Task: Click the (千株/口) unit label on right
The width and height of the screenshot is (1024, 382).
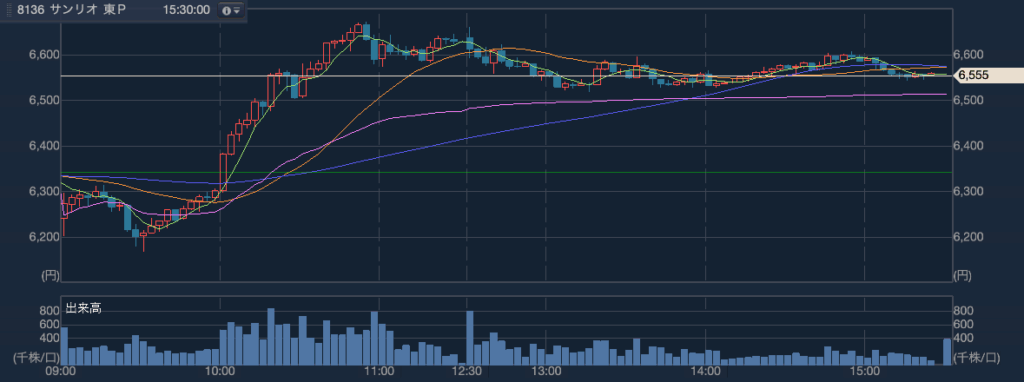Action: (977, 357)
